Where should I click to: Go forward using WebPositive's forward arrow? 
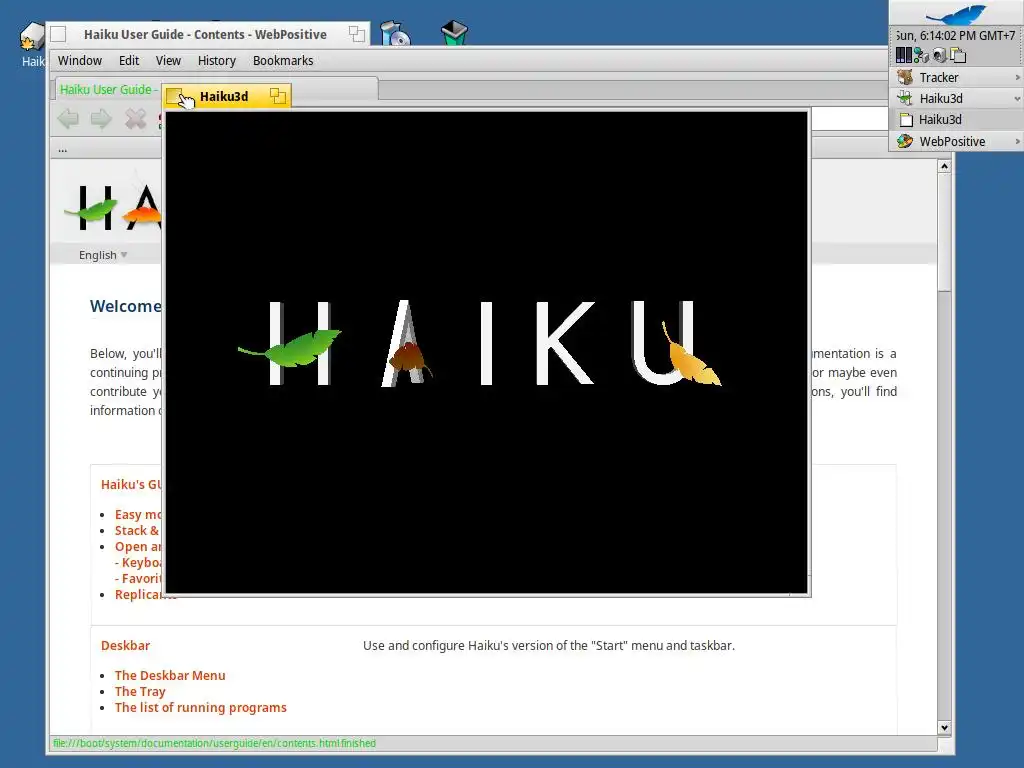(101, 119)
